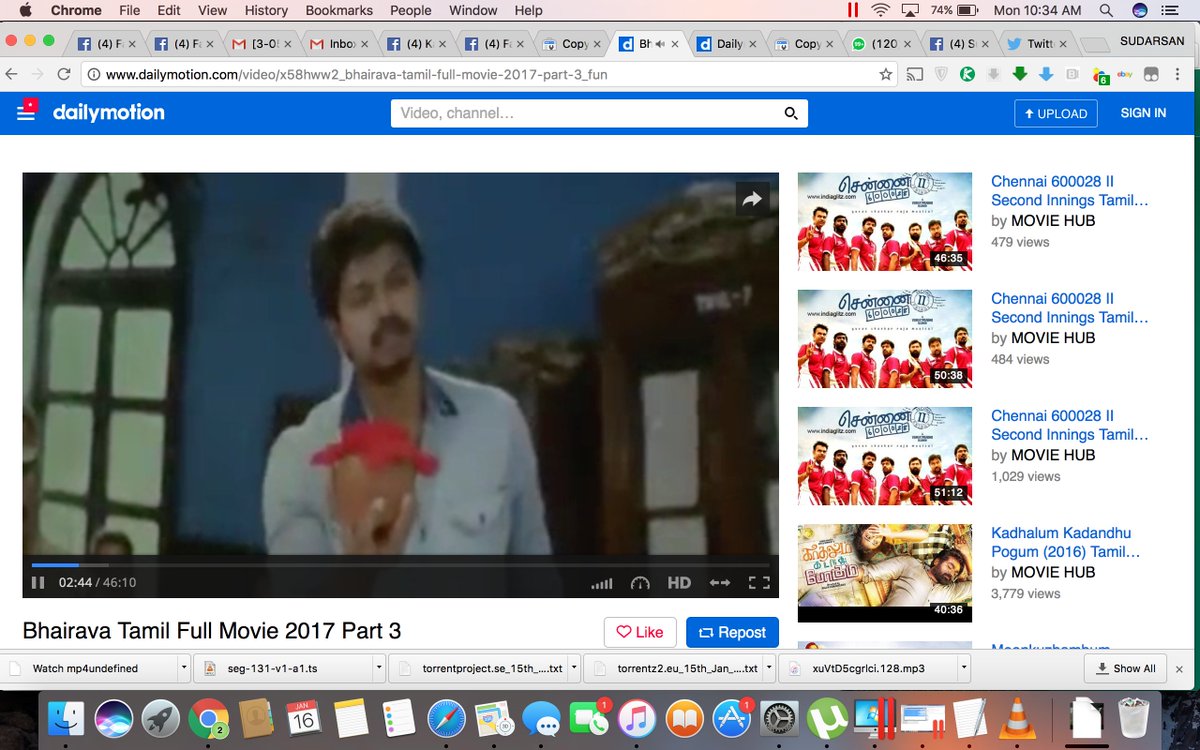1200x750 pixels.
Task: Click the Chrome cast icon
Action: pyautogui.click(x=914, y=74)
